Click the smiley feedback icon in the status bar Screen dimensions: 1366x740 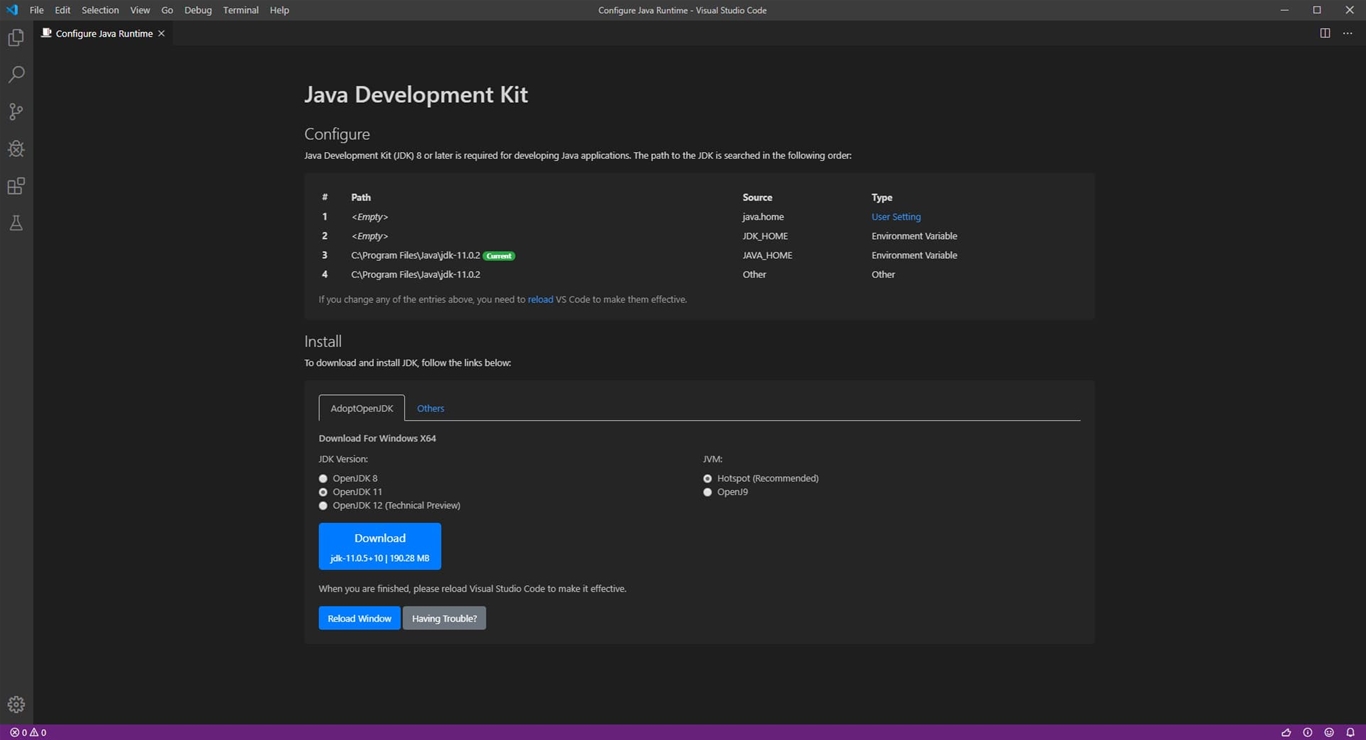click(1329, 732)
